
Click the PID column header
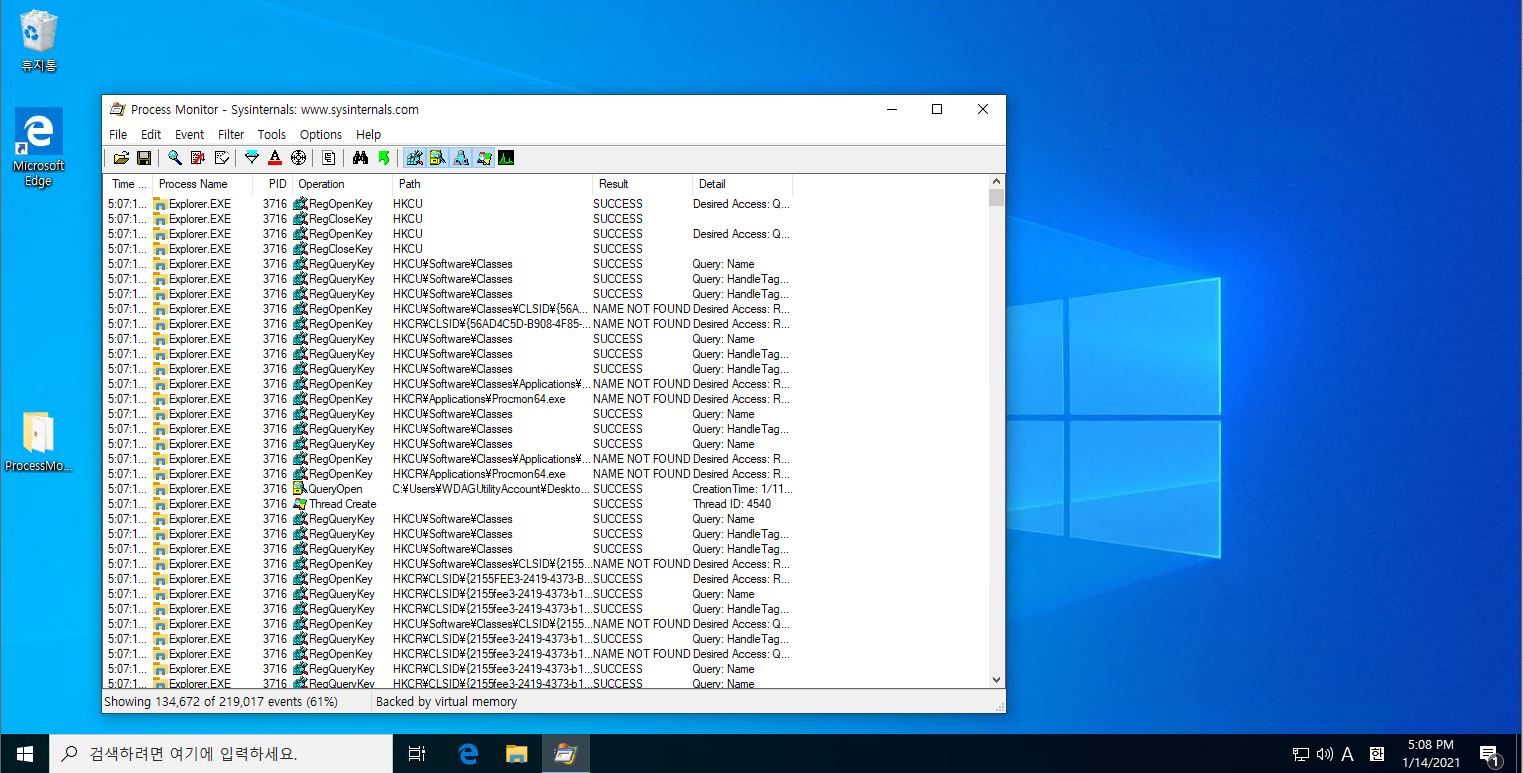272,184
